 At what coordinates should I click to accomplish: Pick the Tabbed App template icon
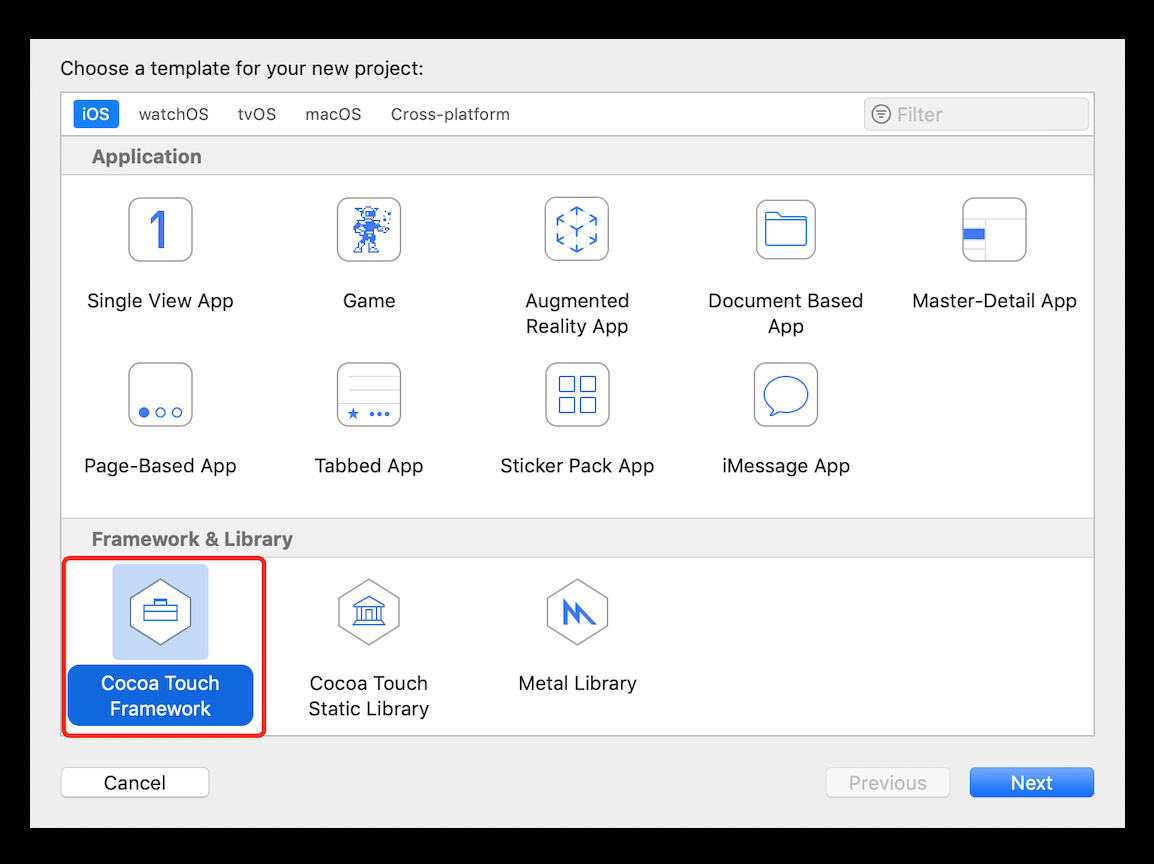tap(369, 395)
